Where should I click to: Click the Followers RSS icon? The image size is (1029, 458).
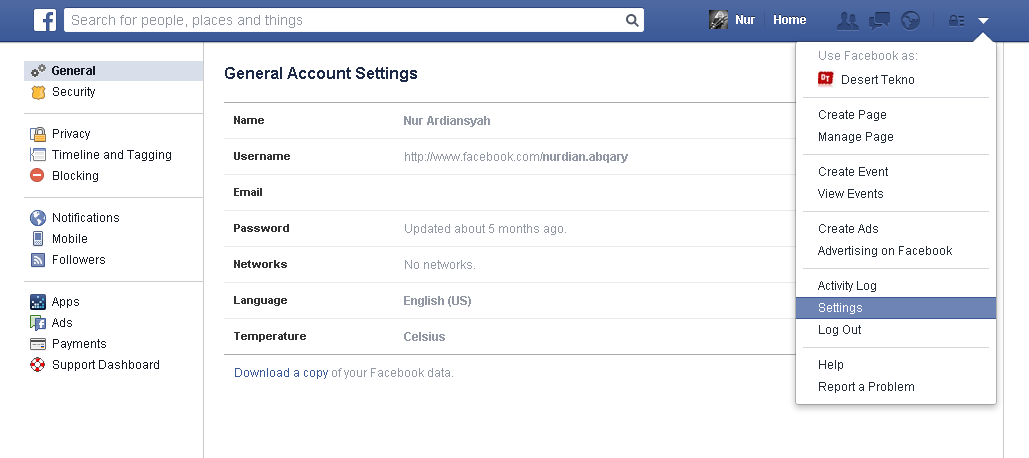(x=38, y=260)
